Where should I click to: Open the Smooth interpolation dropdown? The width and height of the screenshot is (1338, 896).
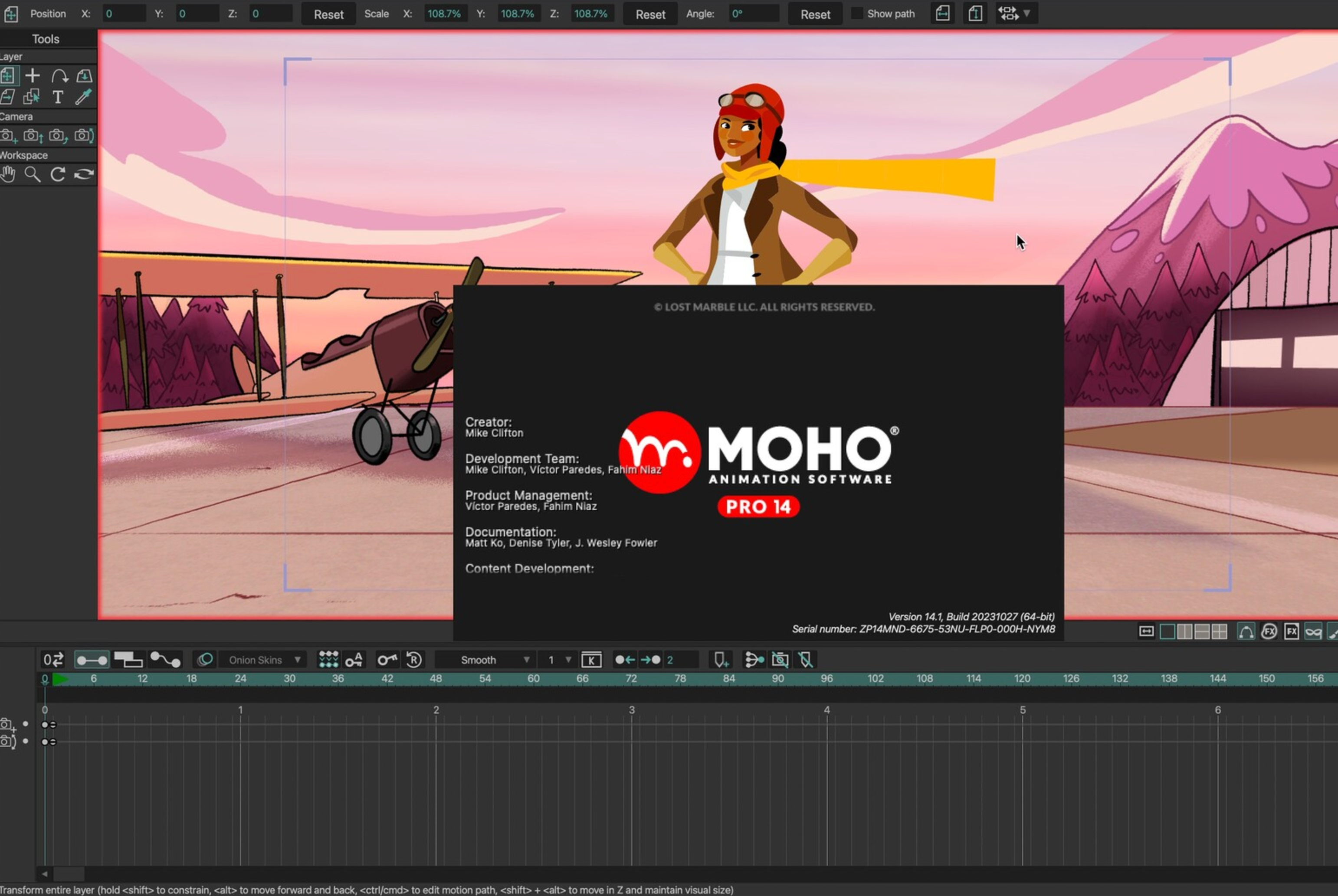point(485,660)
